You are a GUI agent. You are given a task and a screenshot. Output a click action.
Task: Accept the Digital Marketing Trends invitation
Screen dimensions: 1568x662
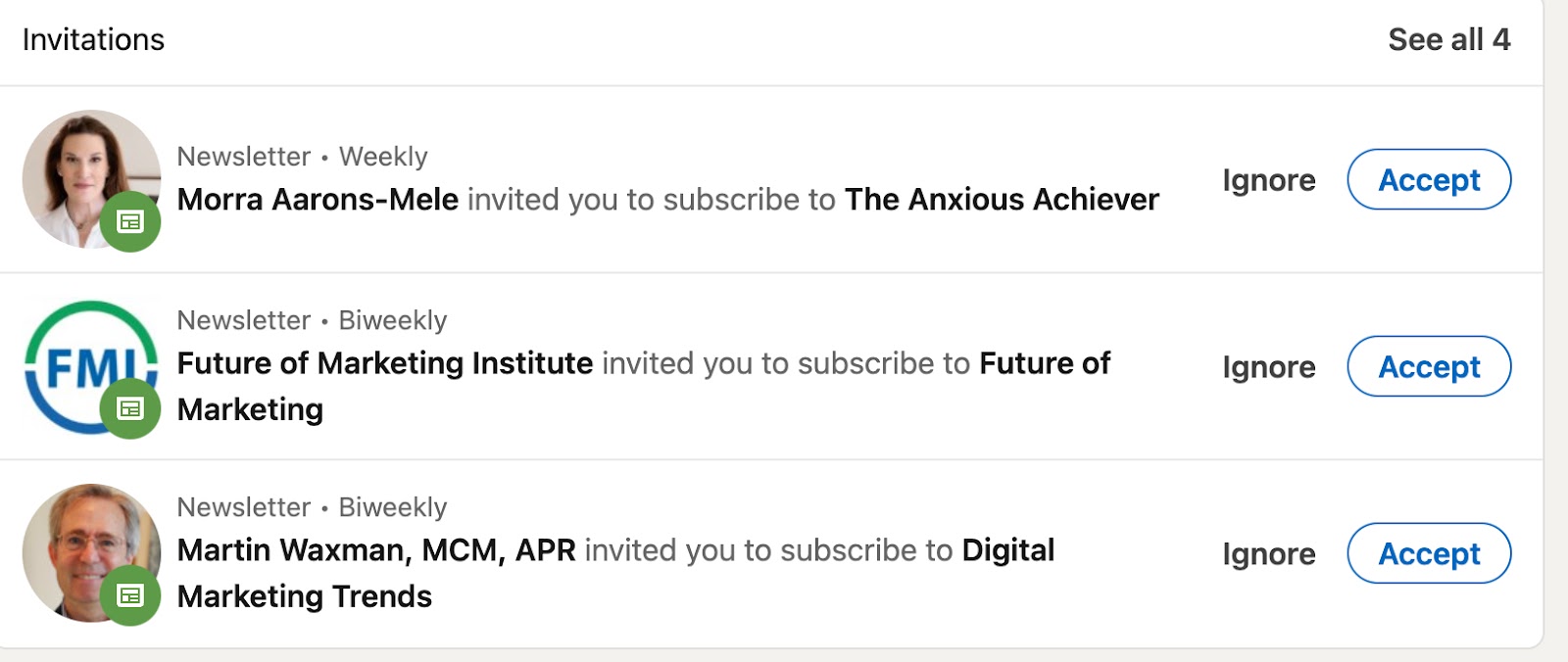pos(1429,554)
